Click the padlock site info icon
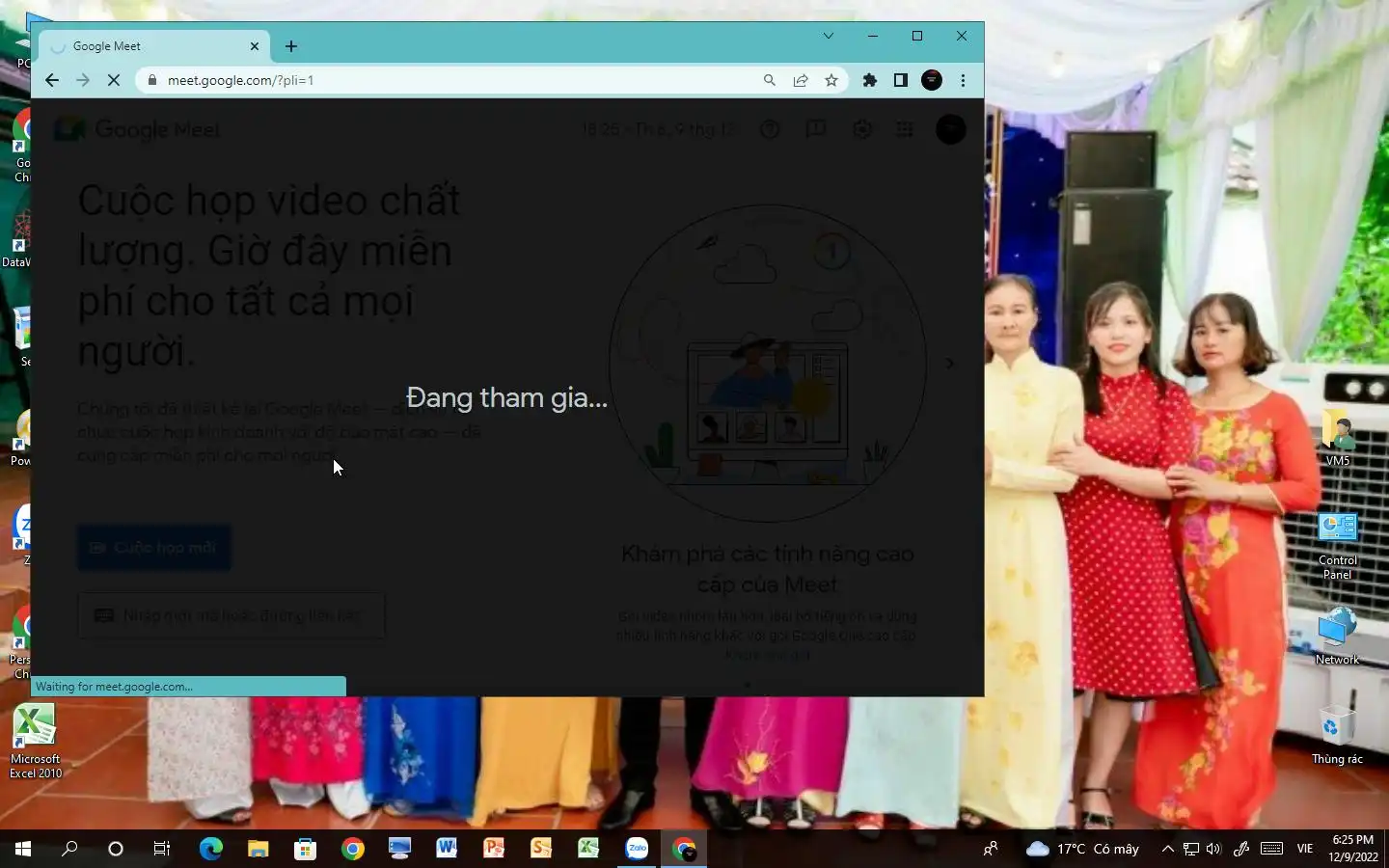This screenshot has width=1389, height=868. (151, 80)
